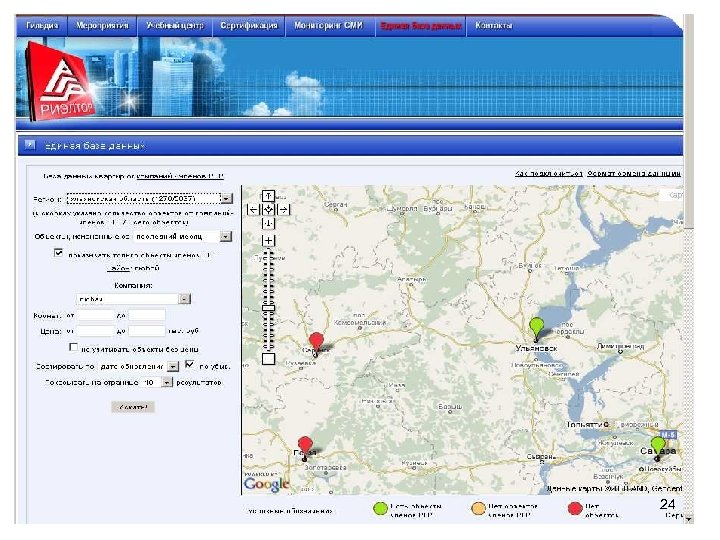Viewport: 720px width, 540px height.
Task: Open the Контакты tab
Action: (494, 26)
